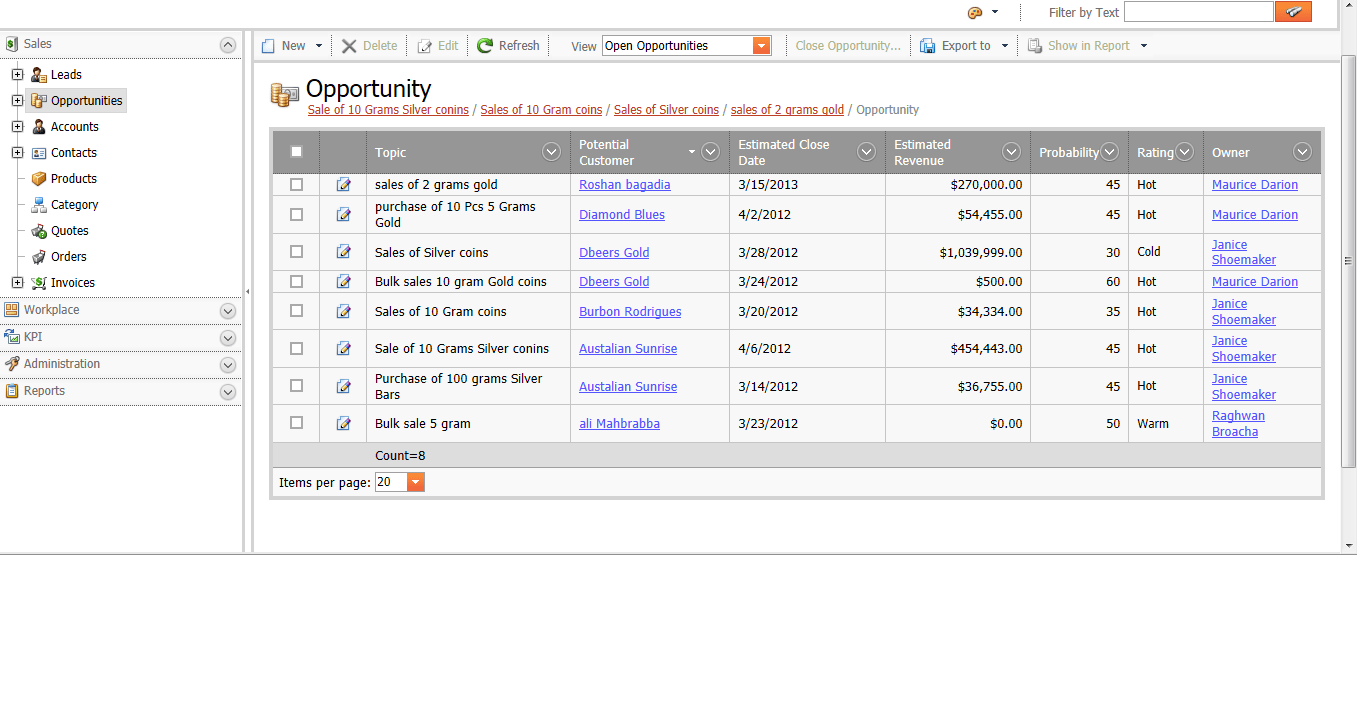Open the Items per page dropdown
This screenshot has width=1366, height=718.
415,483
